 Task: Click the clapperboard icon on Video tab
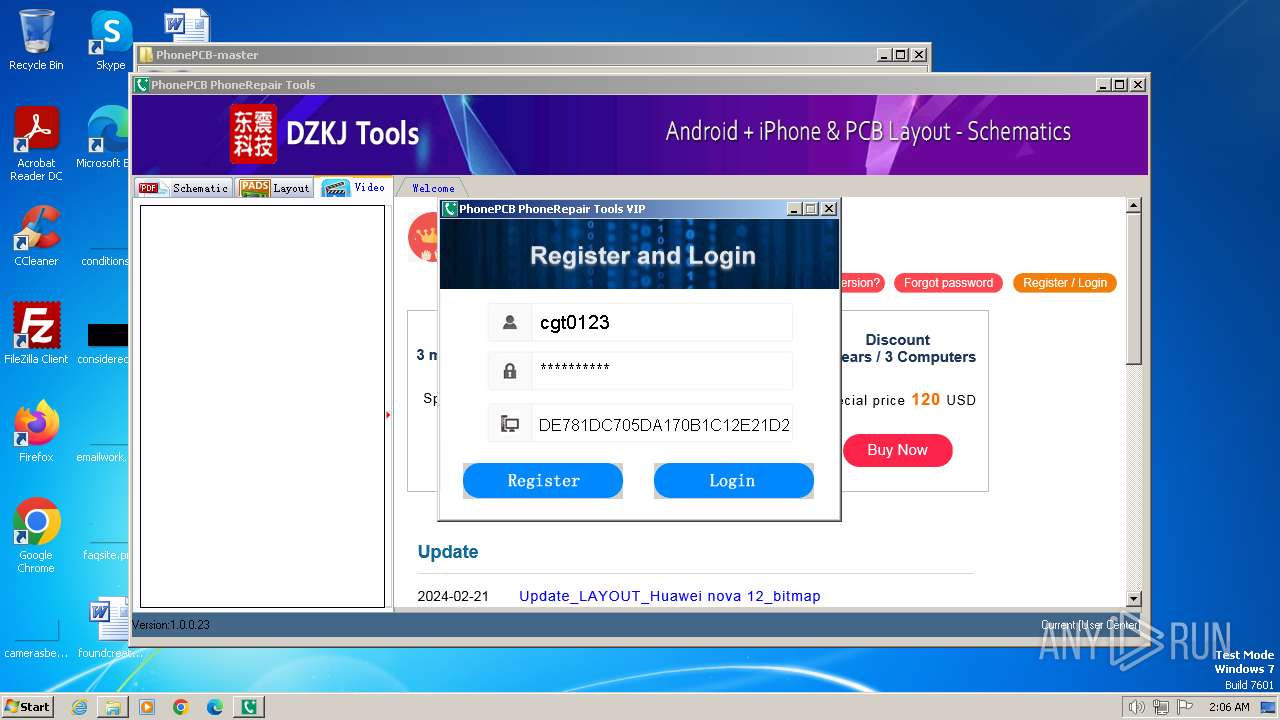point(336,188)
